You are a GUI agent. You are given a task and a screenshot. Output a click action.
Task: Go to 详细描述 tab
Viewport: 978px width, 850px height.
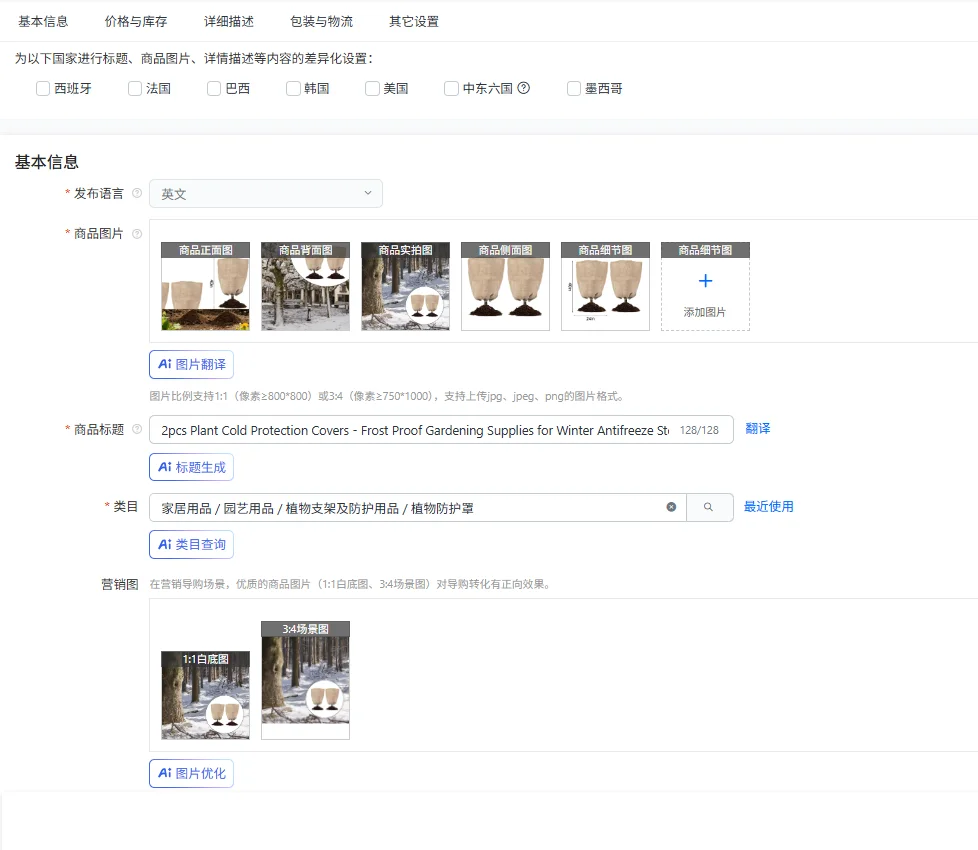229,21
